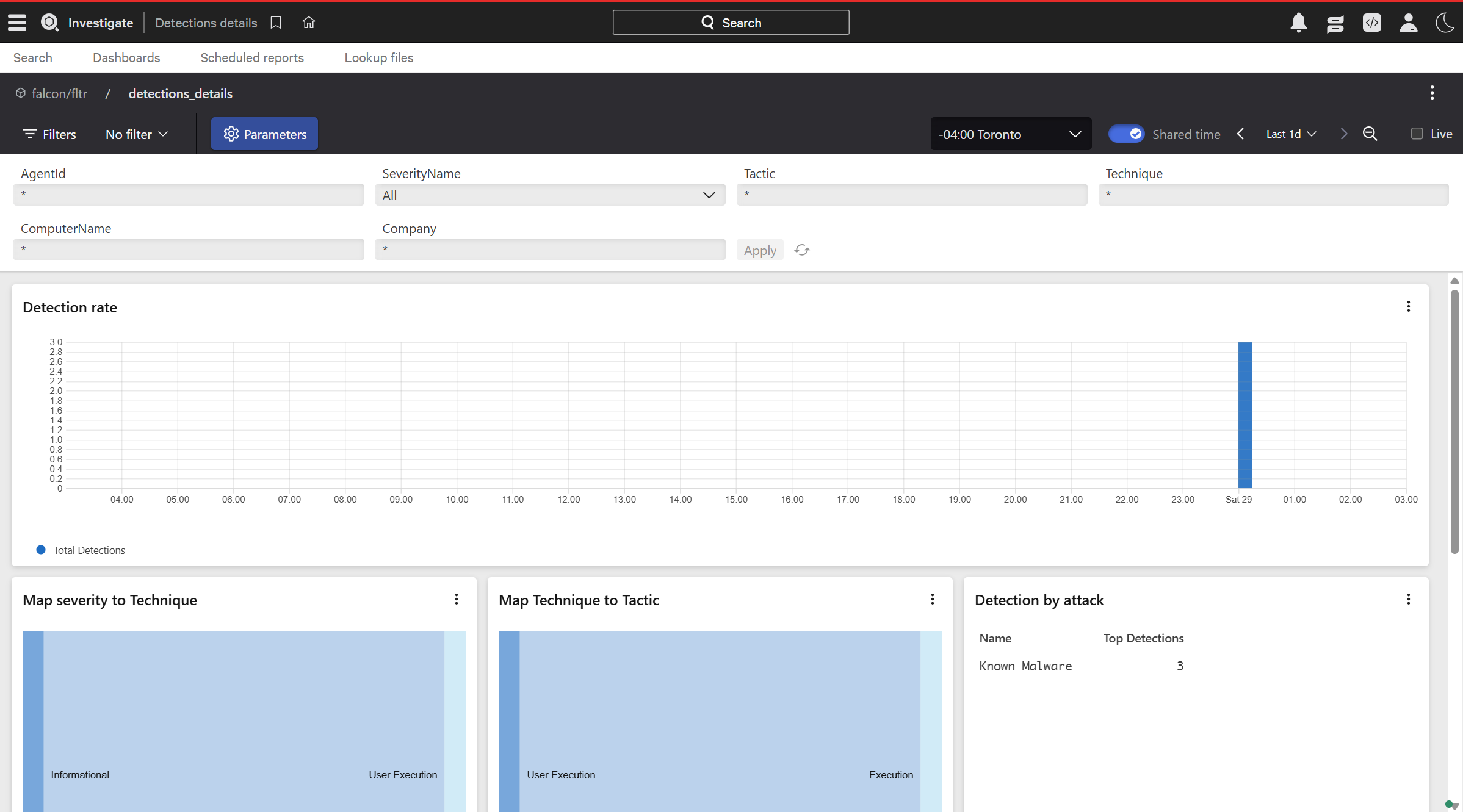Expand the No filter dropdown

tap(137, 134)
